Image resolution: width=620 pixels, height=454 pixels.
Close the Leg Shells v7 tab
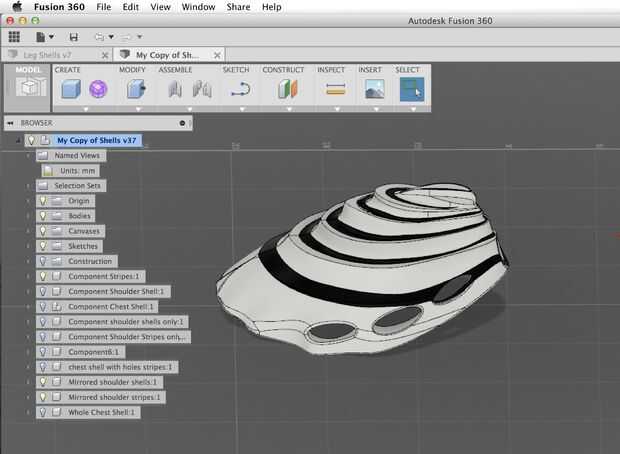105,55
